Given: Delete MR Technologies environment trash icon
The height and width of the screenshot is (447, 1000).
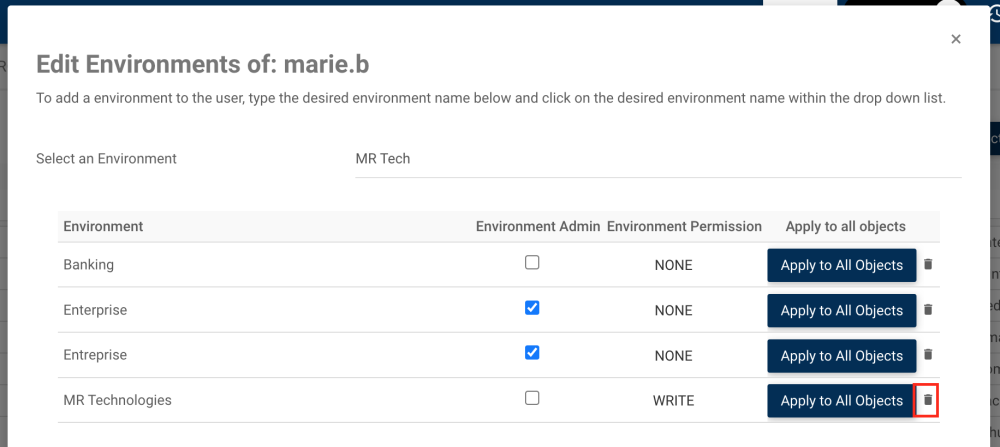Looking at the screenshot, I should click(927, 400).
